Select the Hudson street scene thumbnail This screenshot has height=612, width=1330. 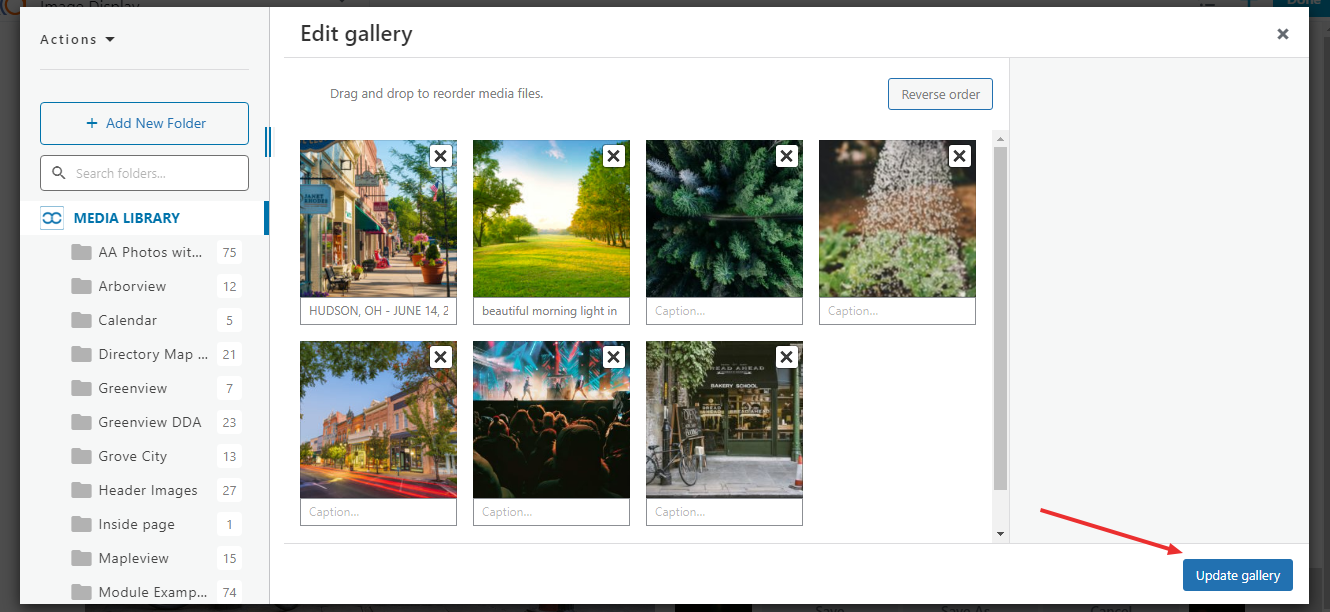click(x=378, y=219)
